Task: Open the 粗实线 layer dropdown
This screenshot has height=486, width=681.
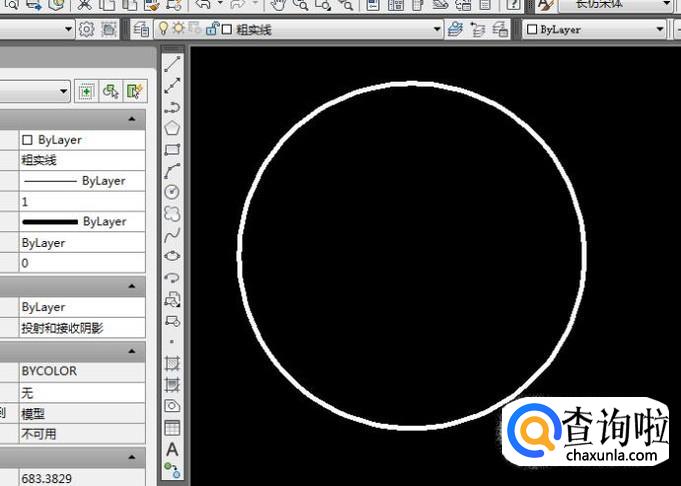Action: pyautogui.click(x=437, y=30)
